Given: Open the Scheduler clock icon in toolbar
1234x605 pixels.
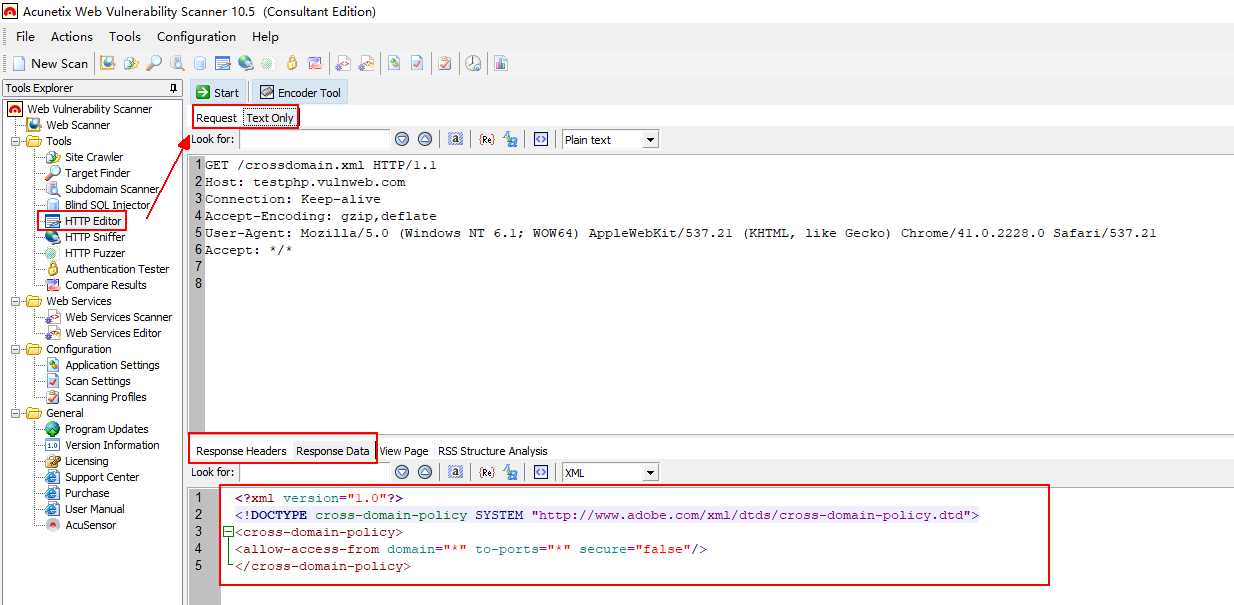Looking at the screenshot, I should click(x=473, y=63).
